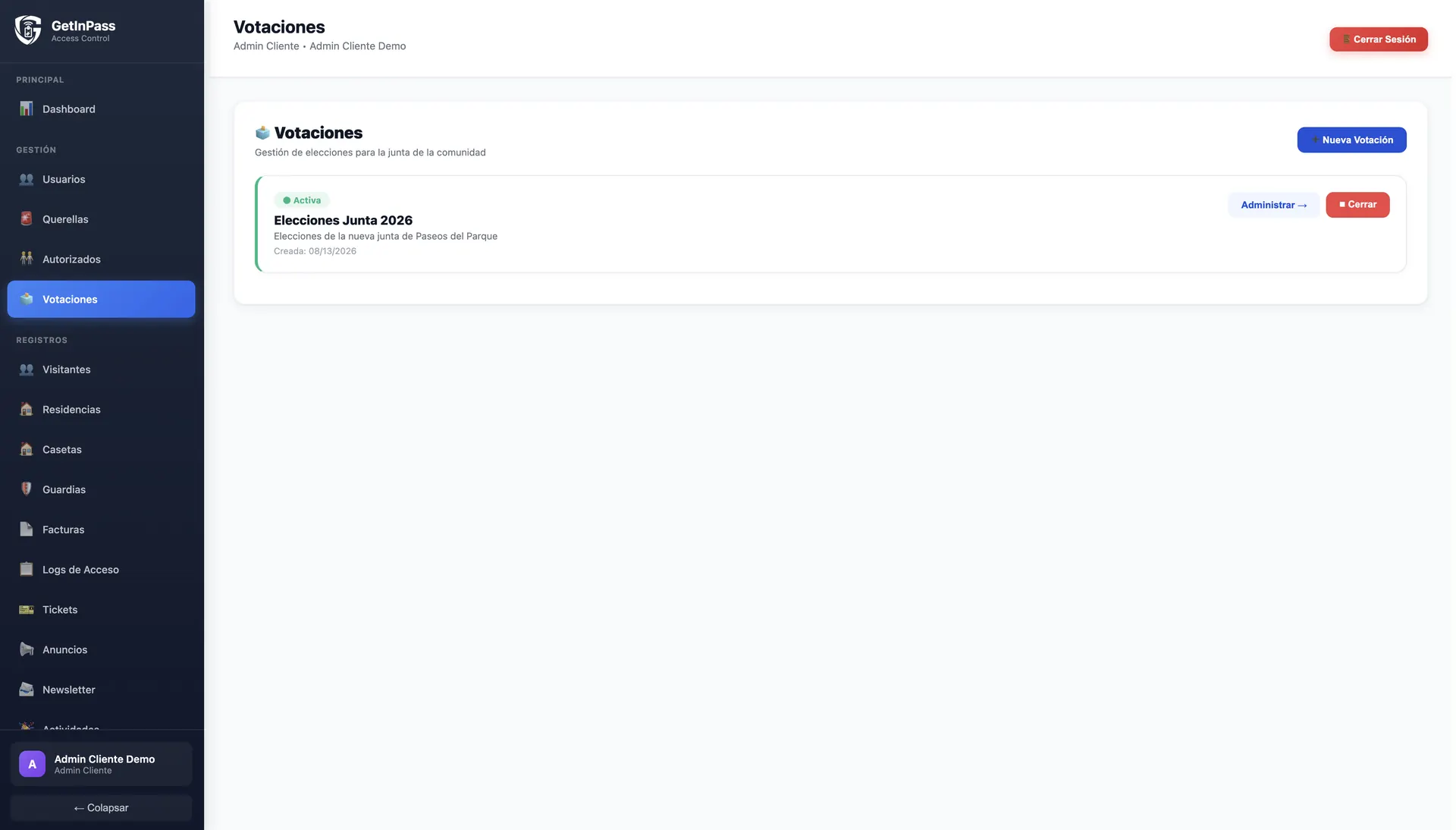
Task: Click Cerrar Sesión button
Action: pyautogui.click(x=1378, y=39)
